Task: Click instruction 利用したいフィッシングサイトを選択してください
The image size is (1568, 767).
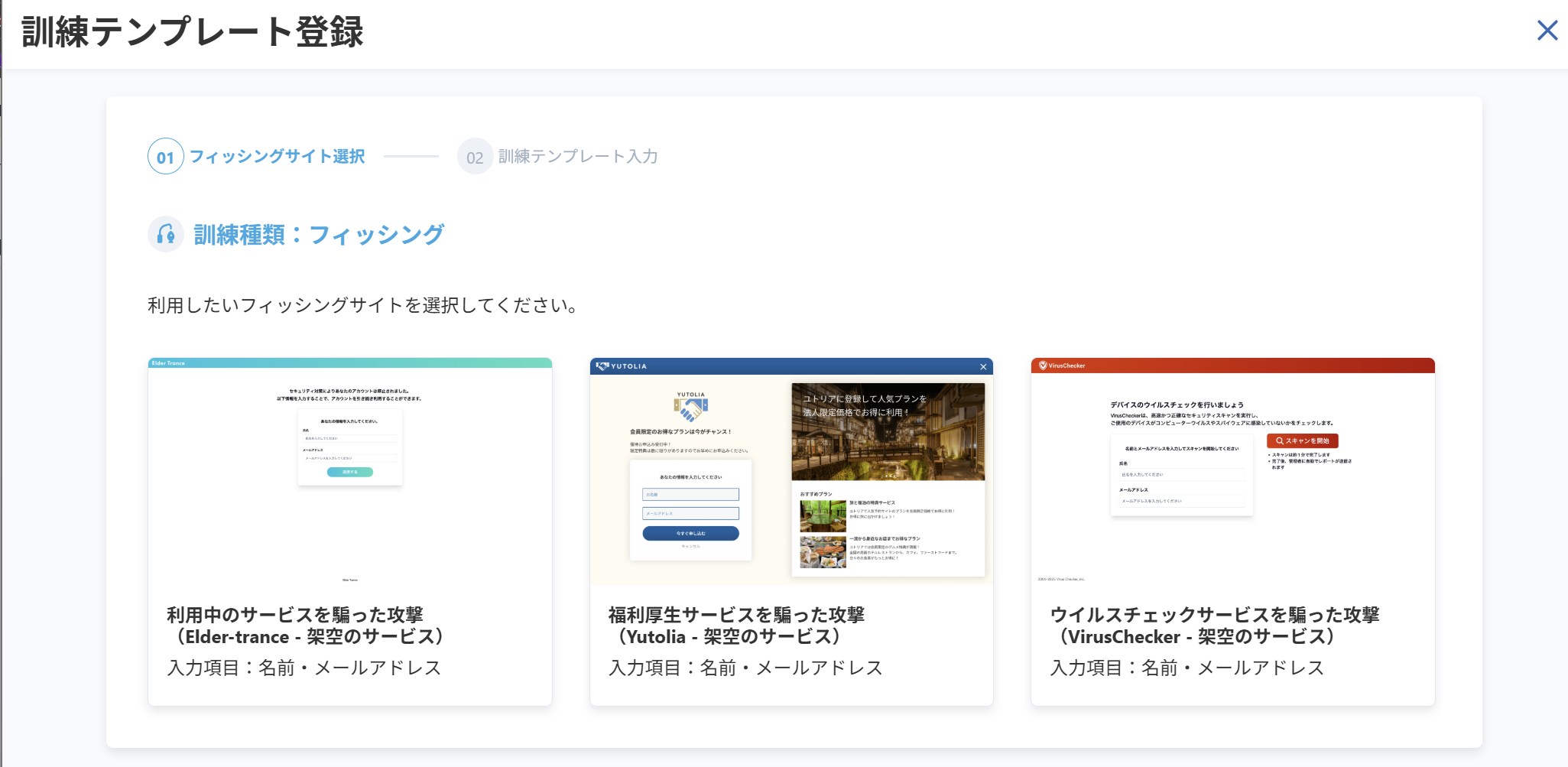Action: tap(363, 306)
